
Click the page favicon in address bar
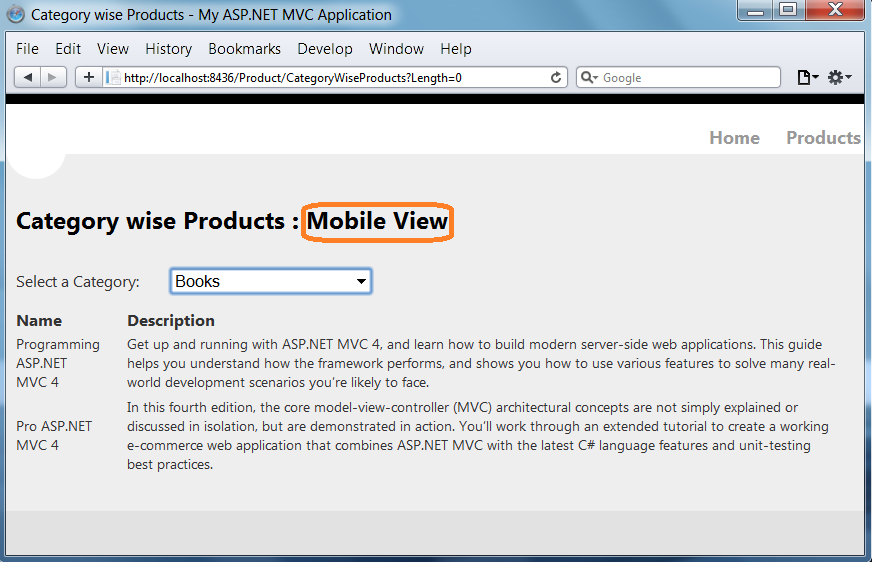[x=113, y=78]
